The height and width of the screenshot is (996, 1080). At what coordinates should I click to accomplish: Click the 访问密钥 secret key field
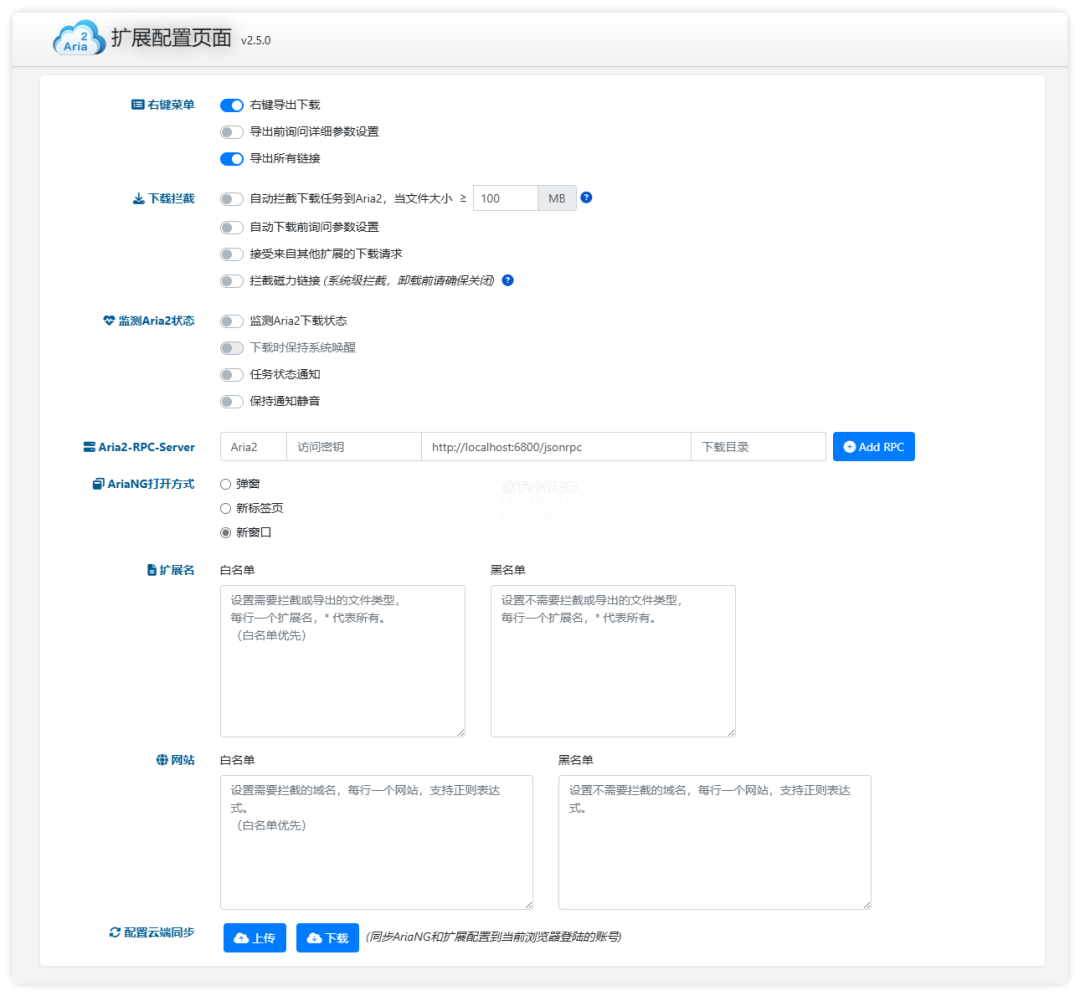point(353,446)
